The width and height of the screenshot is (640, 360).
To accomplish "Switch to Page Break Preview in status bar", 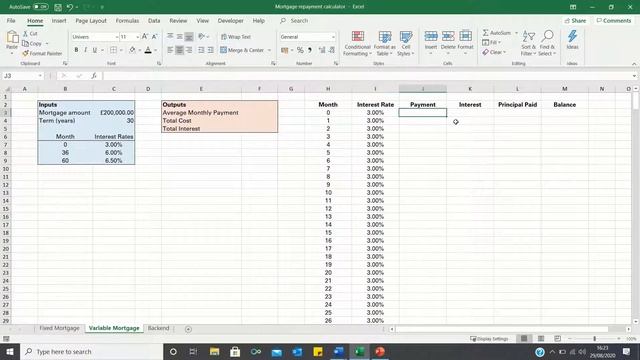I will [558, 339].
